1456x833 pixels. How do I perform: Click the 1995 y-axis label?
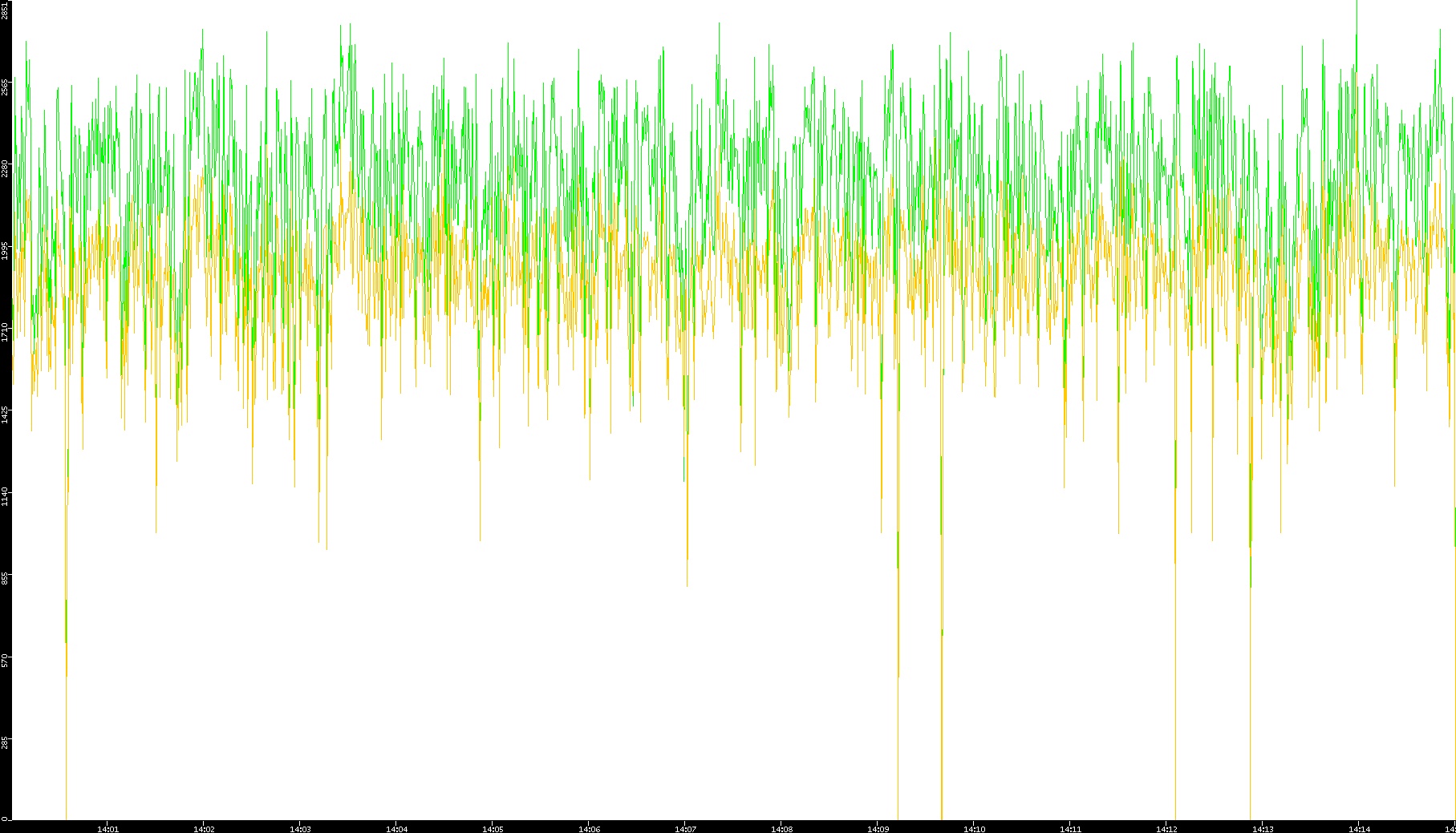(5, 250)
